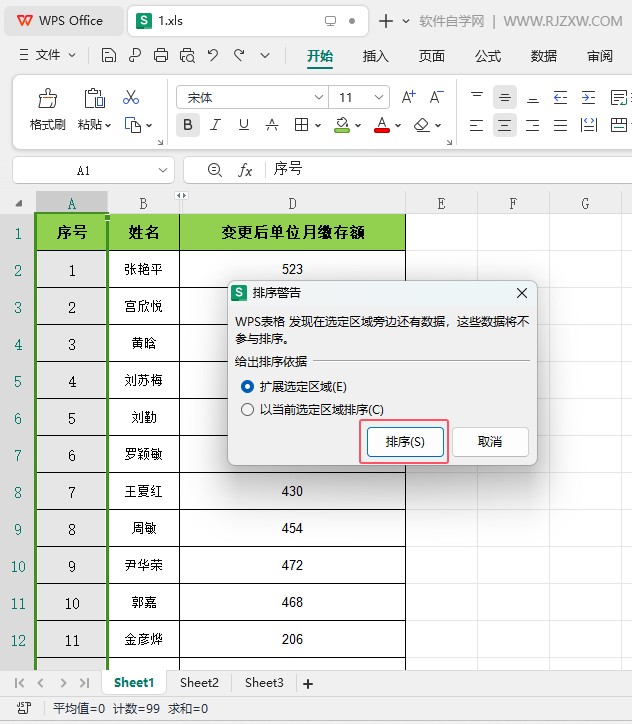Open the Paste options dropdown arrow

108,126
